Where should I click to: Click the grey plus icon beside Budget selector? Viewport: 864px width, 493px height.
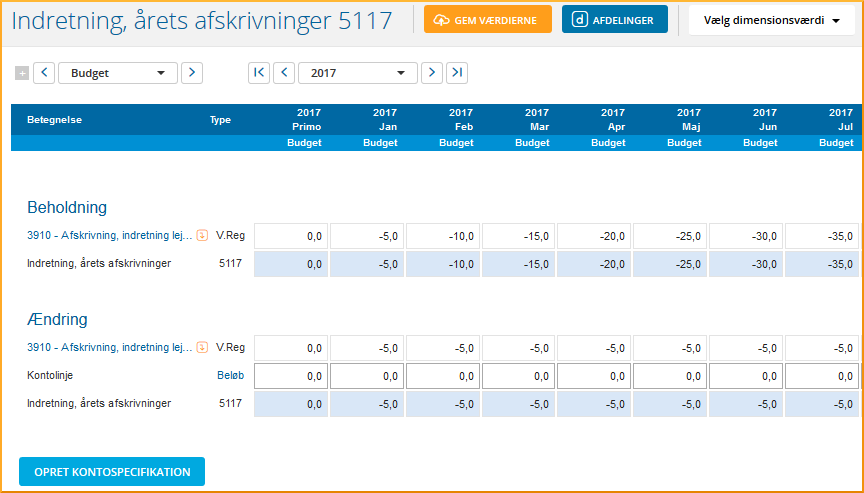(x=22, y=73)
